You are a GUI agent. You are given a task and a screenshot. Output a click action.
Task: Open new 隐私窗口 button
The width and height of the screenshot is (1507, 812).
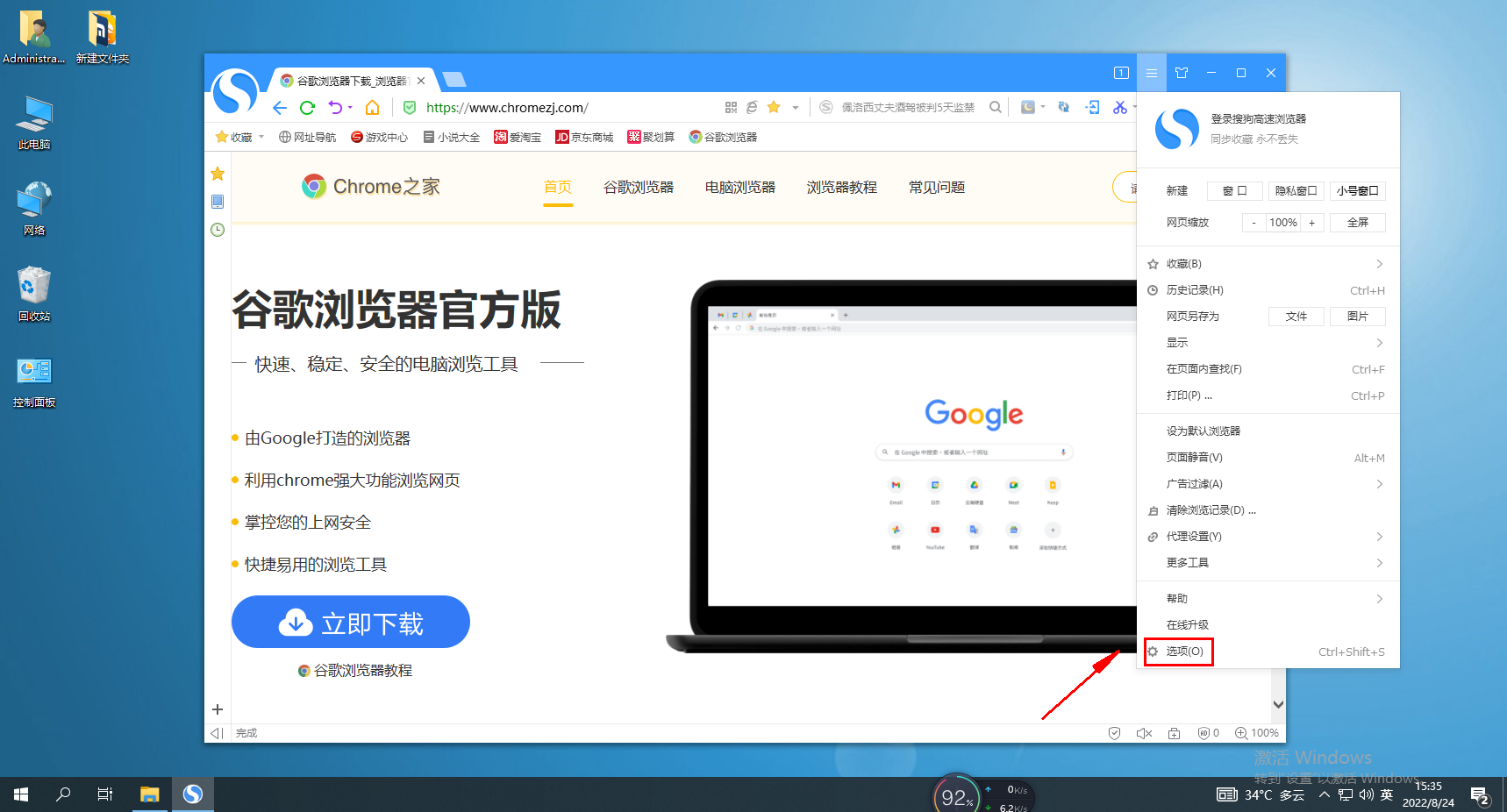click(1296, 191)
